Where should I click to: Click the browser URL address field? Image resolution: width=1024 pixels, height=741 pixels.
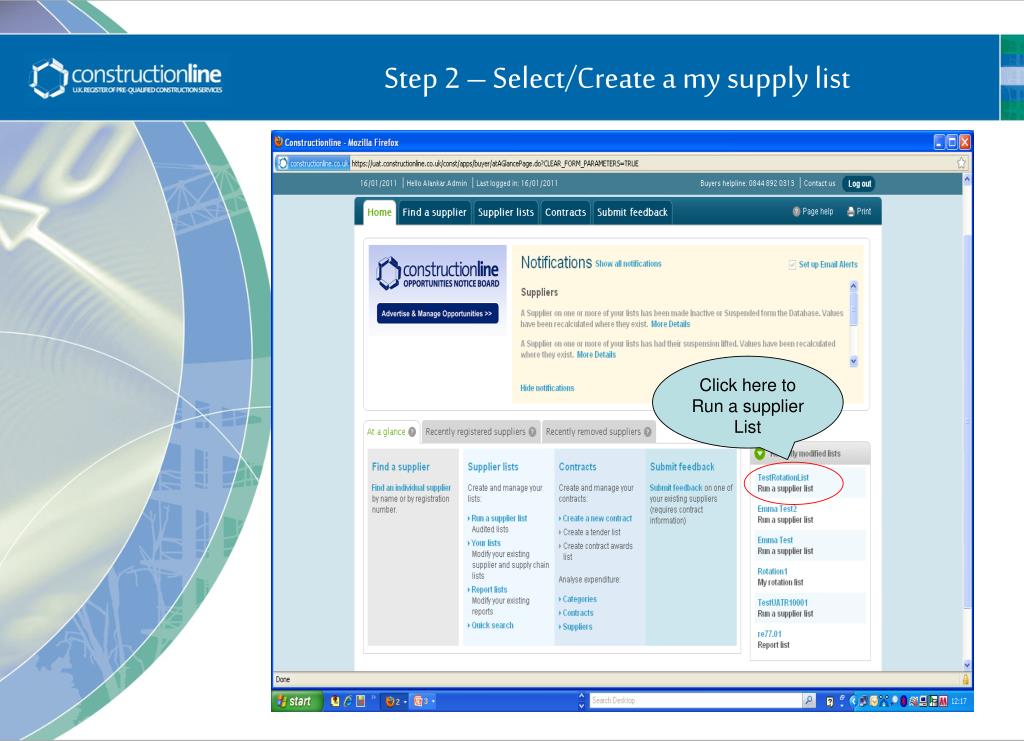[x=652, y=163]
